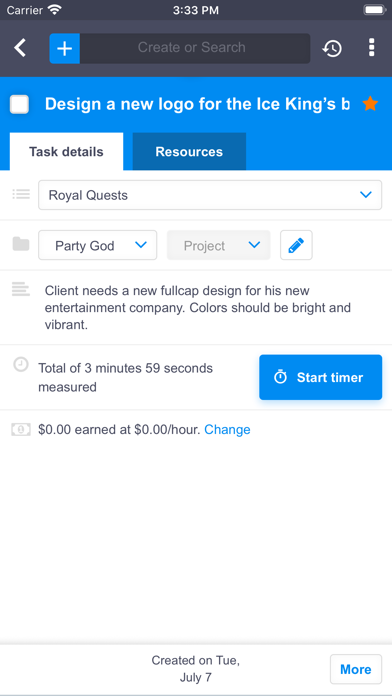
Task: Tap the folder icon beside Party God
Action: (21, 244)
